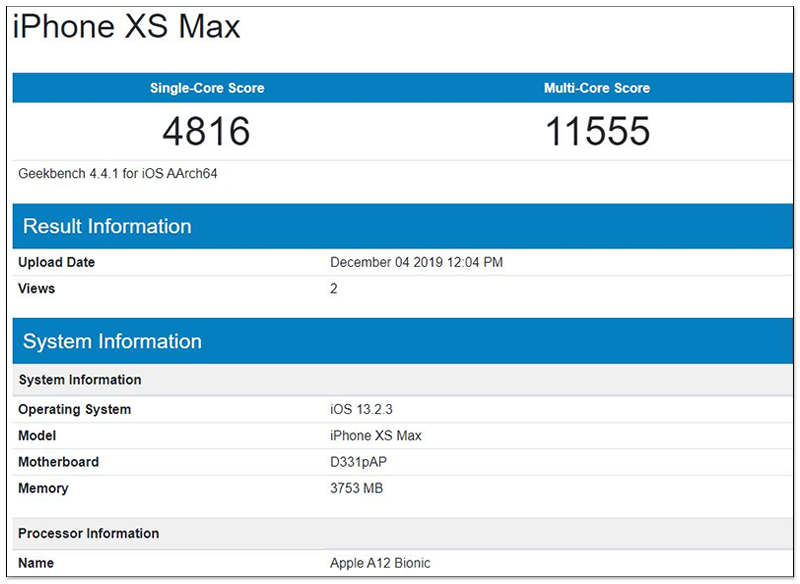The height and width of the screenshot is (584, 800).
Task: Select the Multi-Core Score header
Action: [x=597, y=88]
